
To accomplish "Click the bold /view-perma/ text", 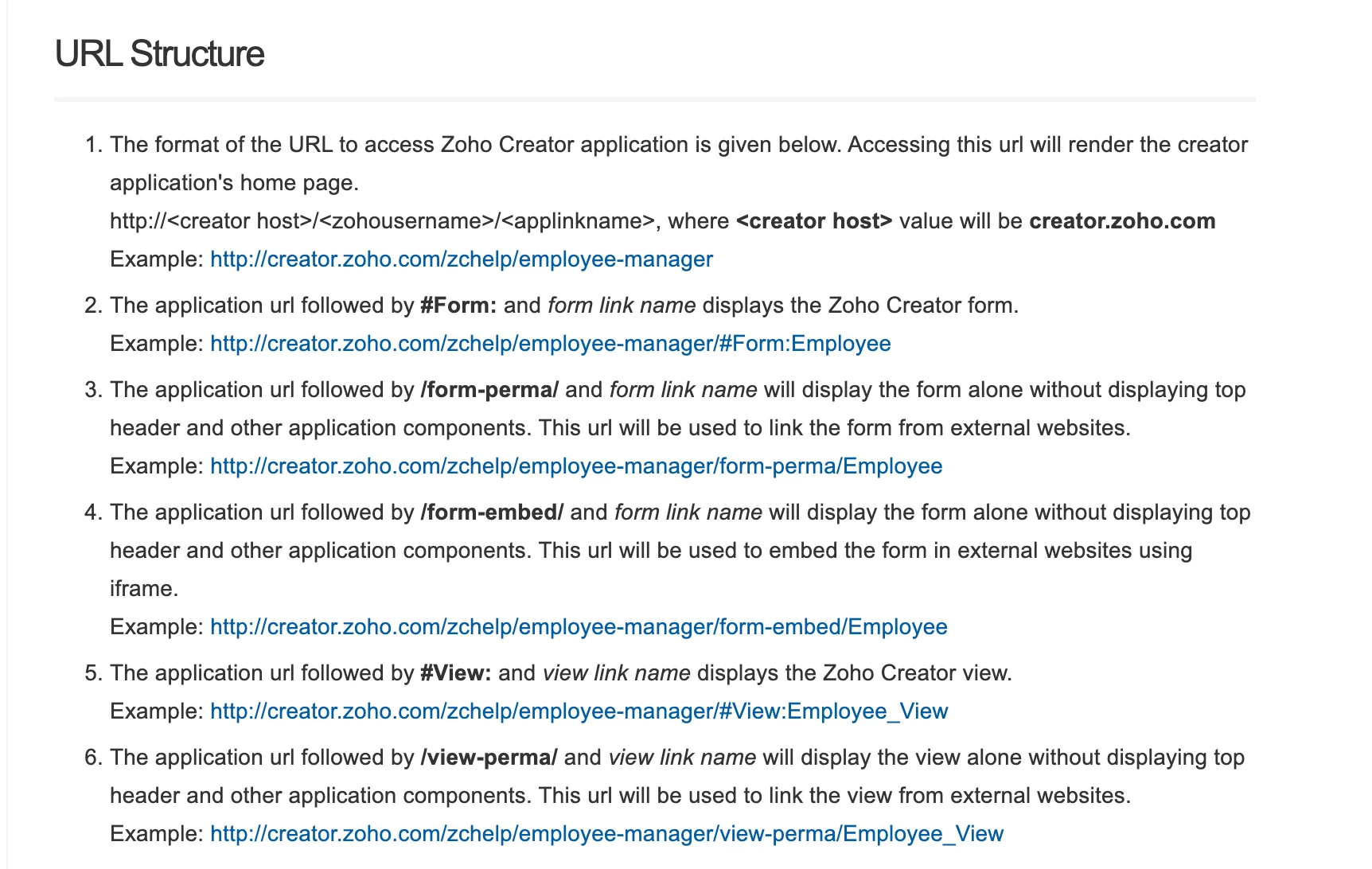I will point(489,758).
